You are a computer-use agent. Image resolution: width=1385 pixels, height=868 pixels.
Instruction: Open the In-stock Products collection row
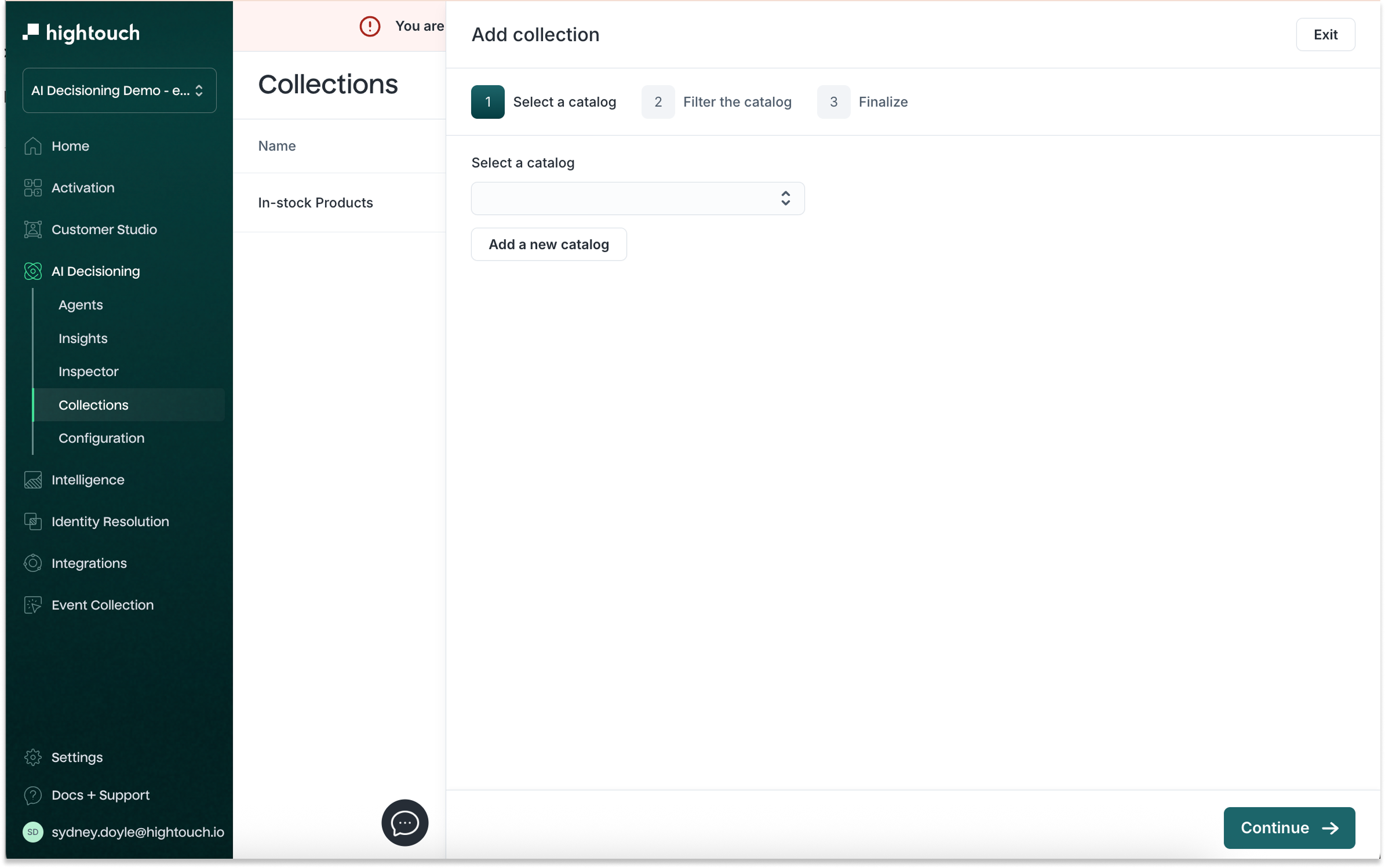point(316,203)
